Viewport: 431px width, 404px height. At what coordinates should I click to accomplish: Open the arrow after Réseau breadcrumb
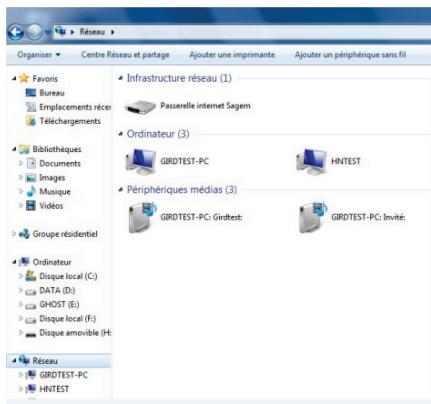(x=112, y=32)
